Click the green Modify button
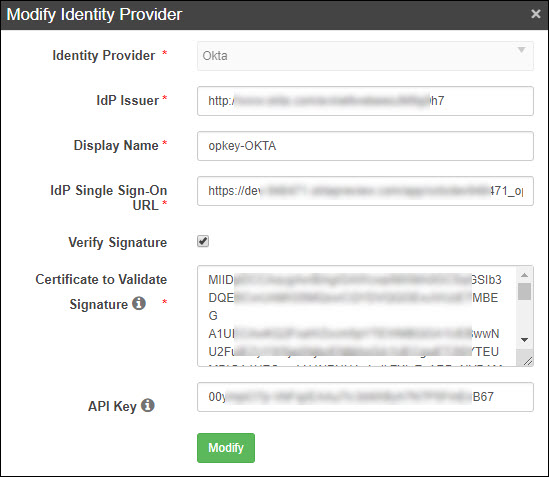Viewport: 549px width, 477px height. click(x=226, y=448)
